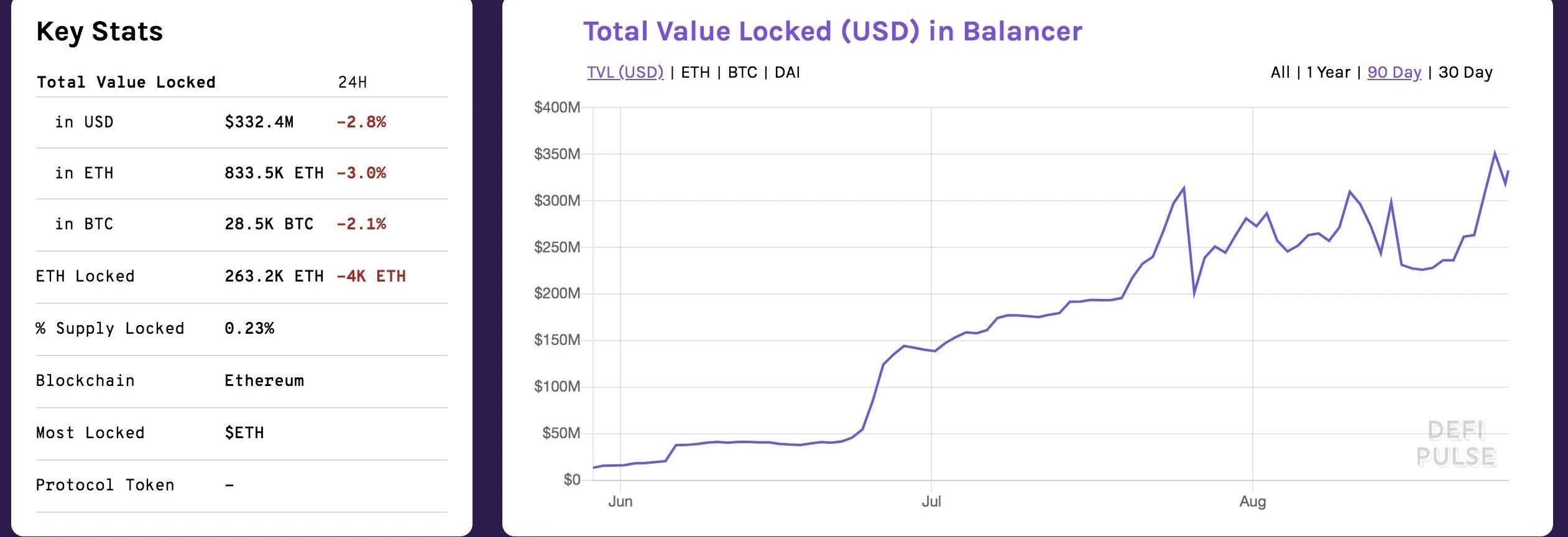
Task: Select the 30 Day time range
Action: click(1465, 73)
